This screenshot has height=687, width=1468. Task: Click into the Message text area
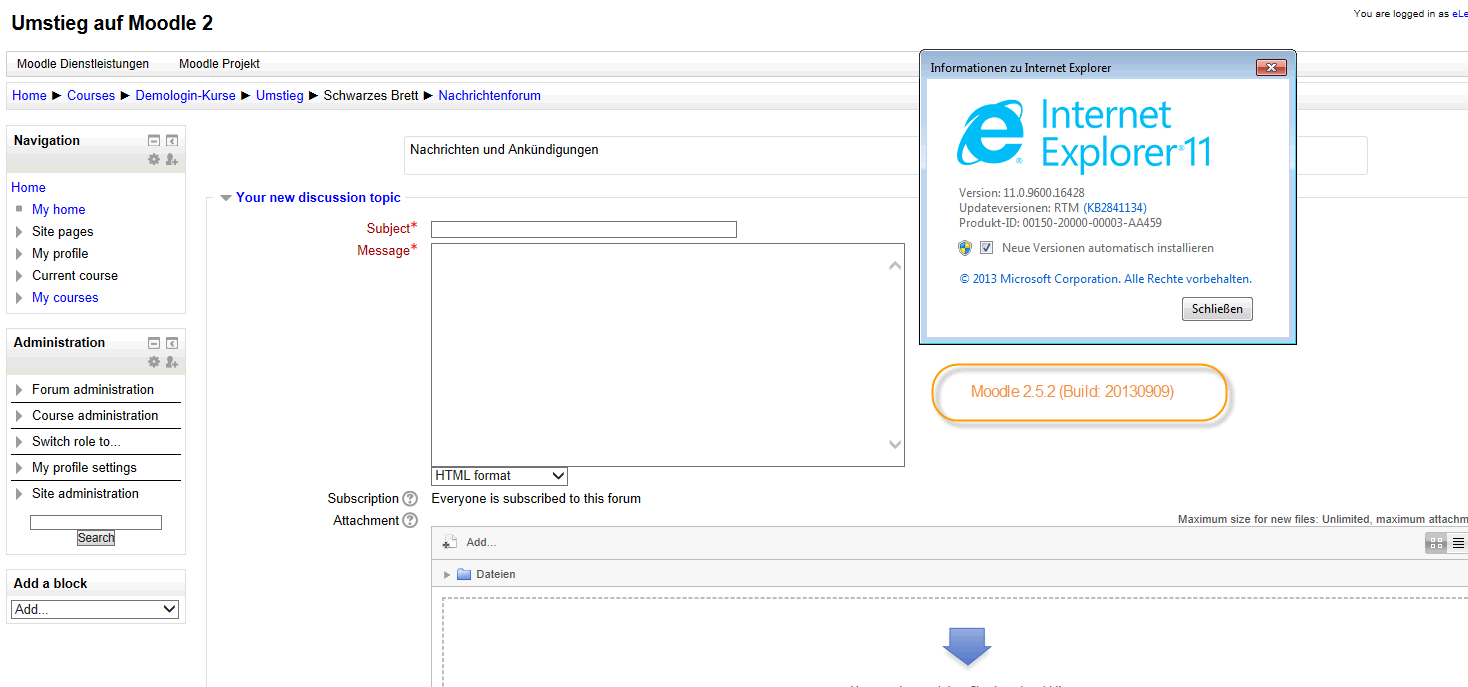click(x=660, y=355)
